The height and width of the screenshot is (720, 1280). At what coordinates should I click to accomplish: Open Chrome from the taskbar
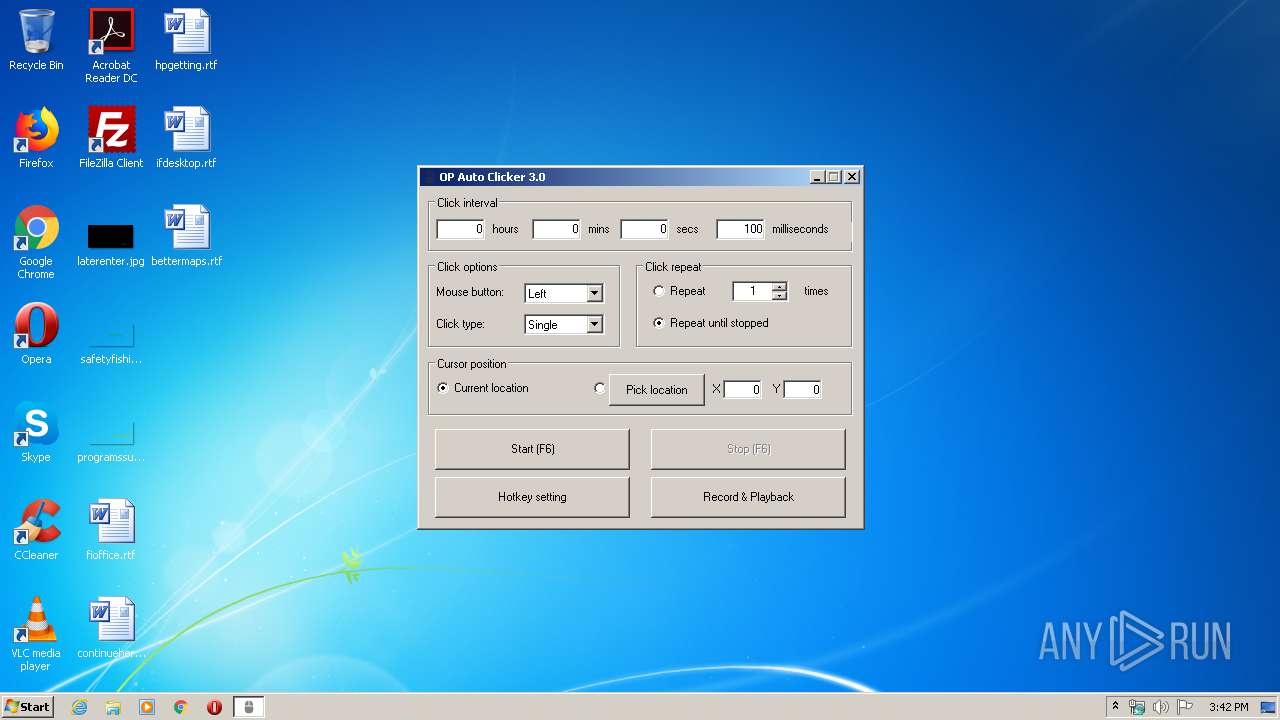pos(181,707)
